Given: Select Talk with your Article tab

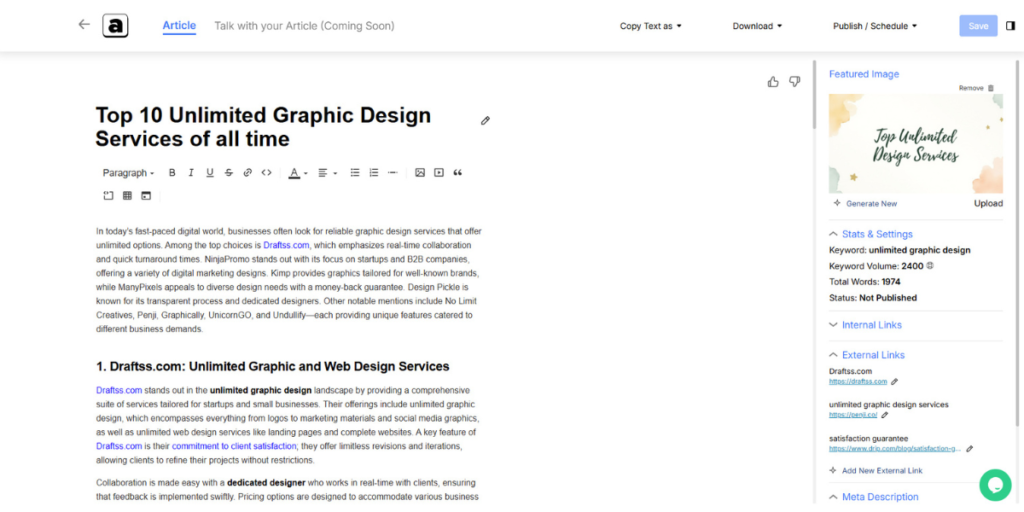Looking at the screenshot, I should pyautogui.click(x=304, y=26).
